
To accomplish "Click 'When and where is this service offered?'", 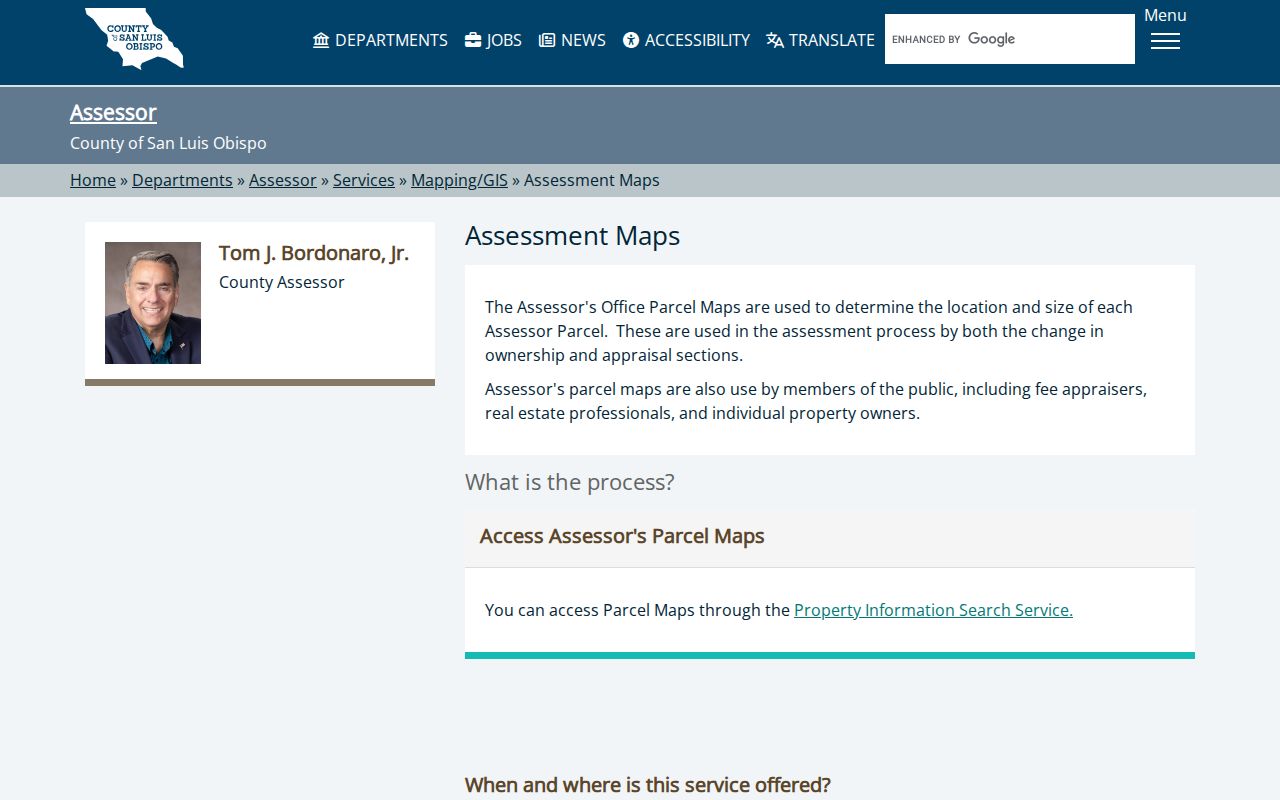I will coord(648,785).
